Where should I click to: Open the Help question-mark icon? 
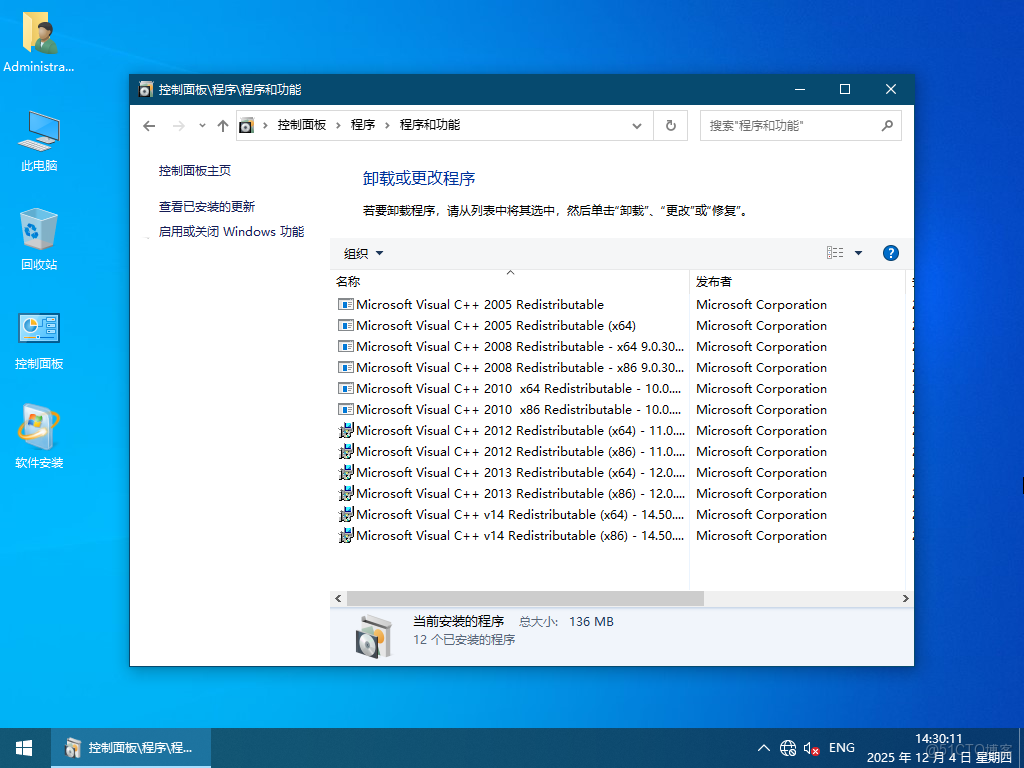890,252
